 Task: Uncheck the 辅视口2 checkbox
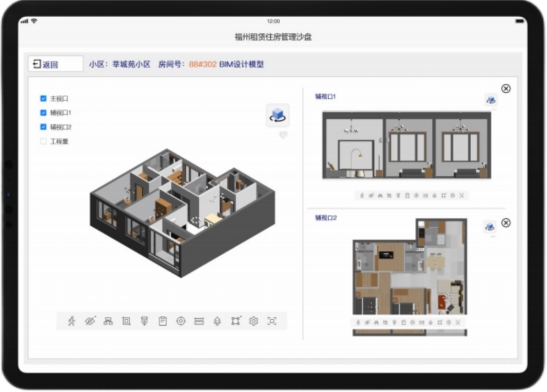pos(43,127)
